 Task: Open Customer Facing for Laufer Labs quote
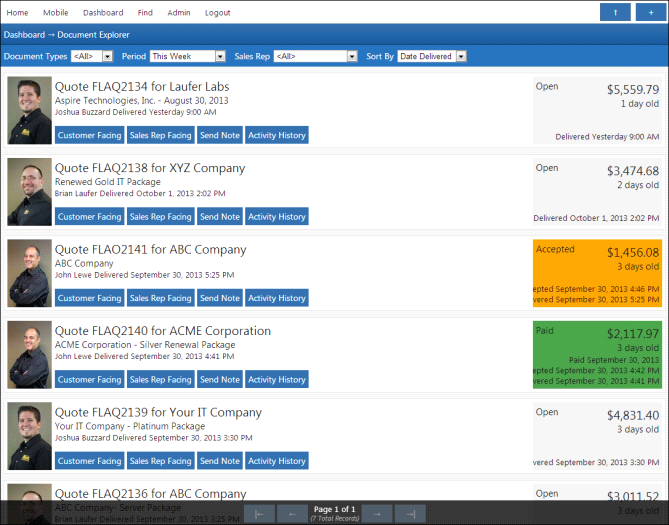tap(89, 135)
